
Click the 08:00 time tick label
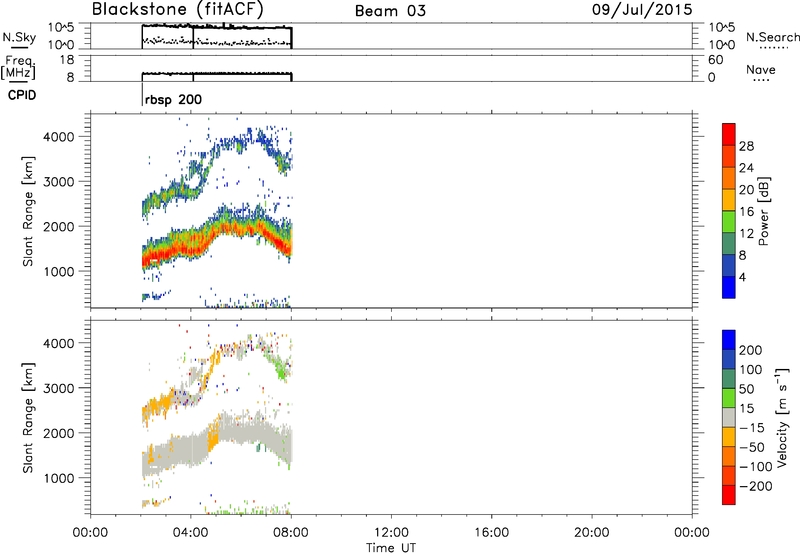[x=291, y=533]
